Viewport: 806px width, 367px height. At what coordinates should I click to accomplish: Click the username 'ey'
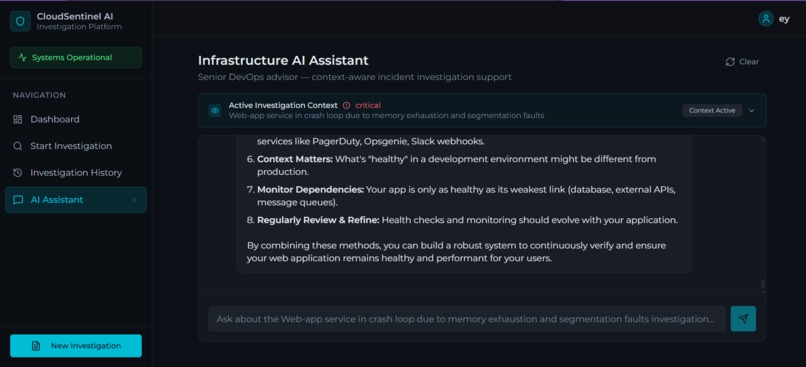pos(784,19)
